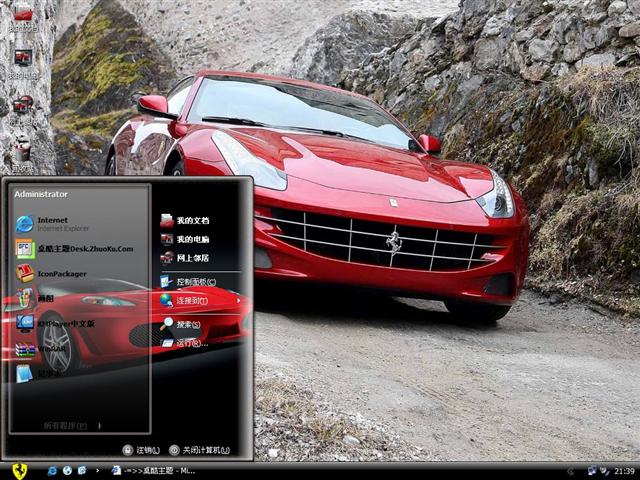This screenshot has height=480, width=640.
Task: Show hidden tray icons arrow
Action: click(571, 471)
